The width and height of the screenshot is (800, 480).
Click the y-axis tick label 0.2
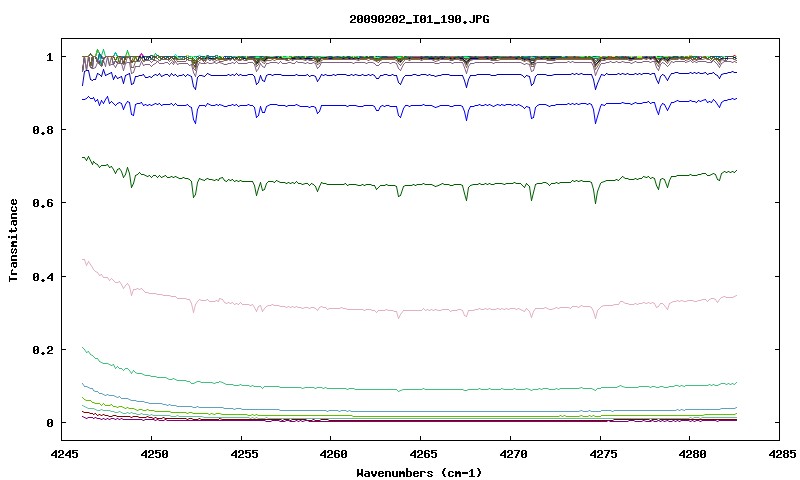43,350
